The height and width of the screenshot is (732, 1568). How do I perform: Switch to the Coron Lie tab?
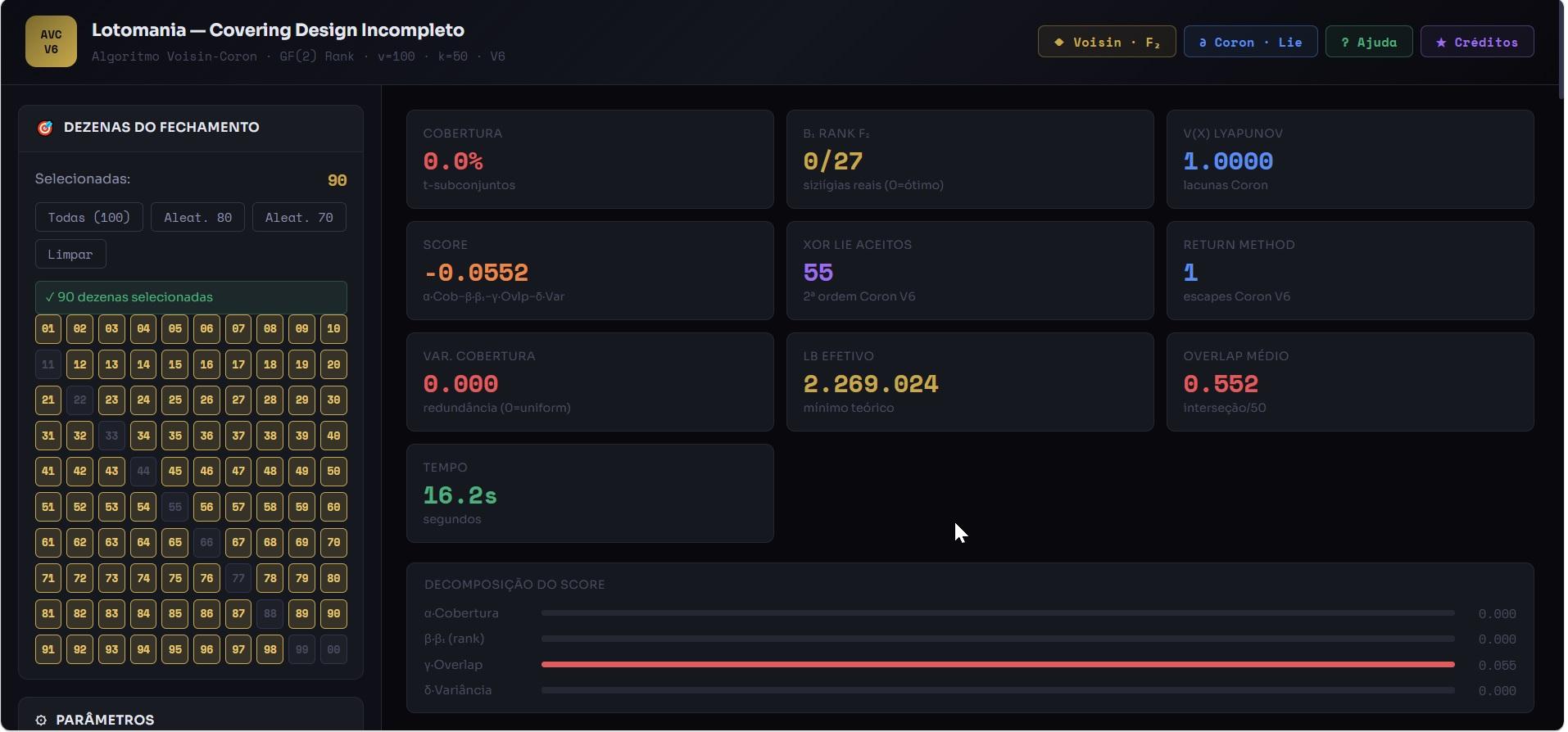coord(1250,42)
